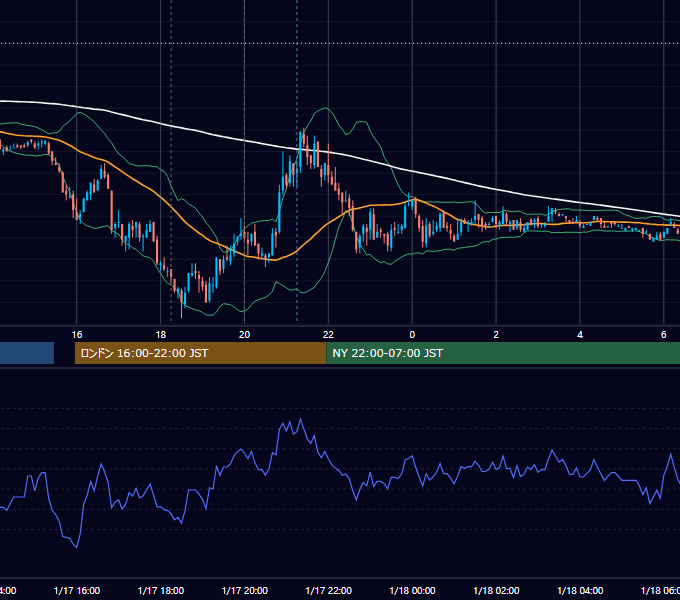Click the NY 22:00-07:00 JST session bar

(x=503, y=353)
